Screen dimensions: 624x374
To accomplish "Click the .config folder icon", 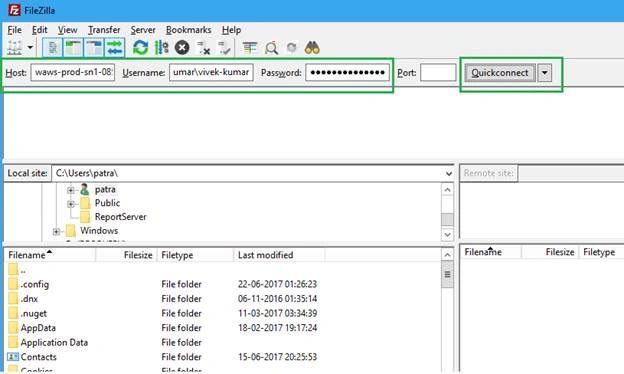I will pos(13,284).
